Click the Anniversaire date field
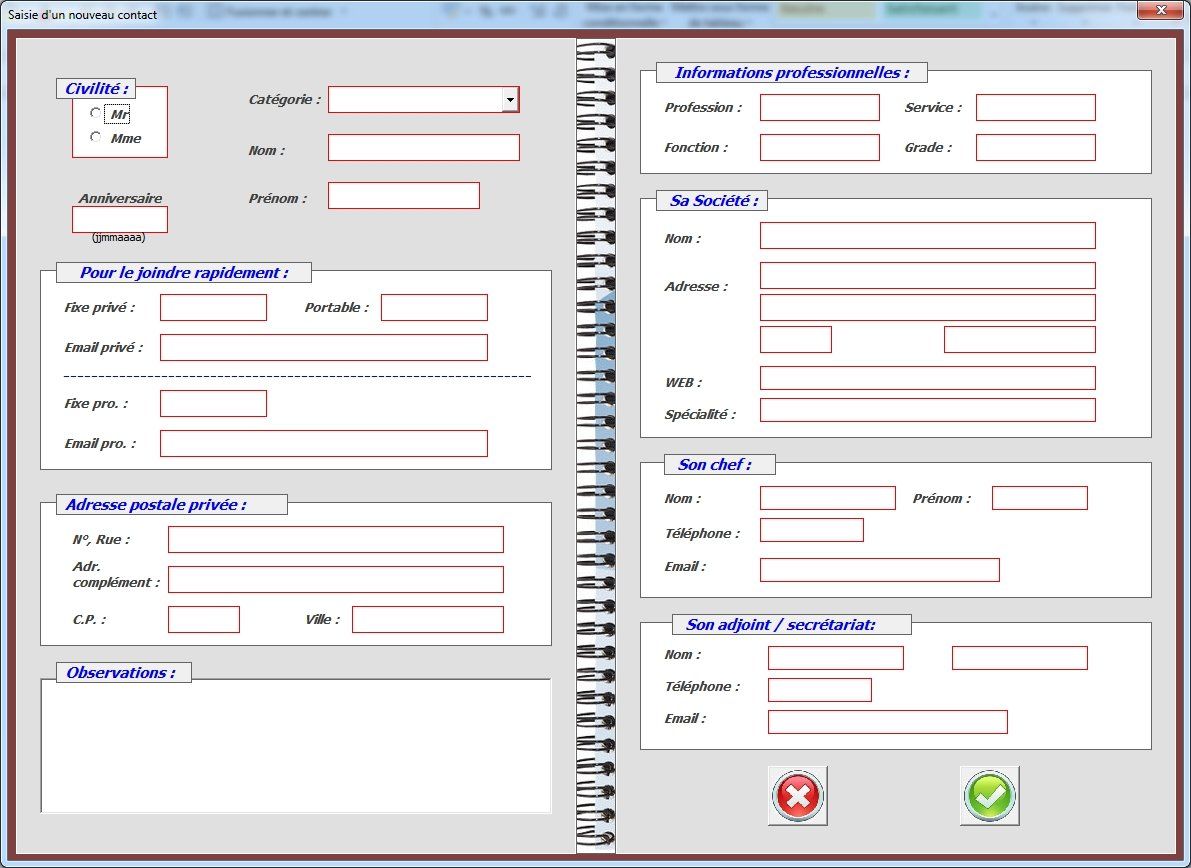This screenshot has height=868, width=1191. pos(119,220)
